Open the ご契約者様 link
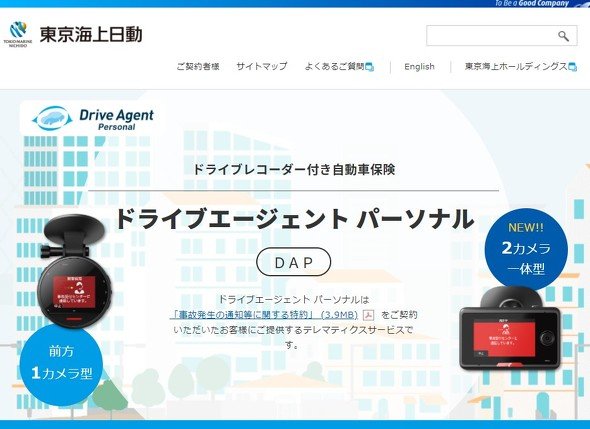This screenshot has height=429, width=590. 198,67
